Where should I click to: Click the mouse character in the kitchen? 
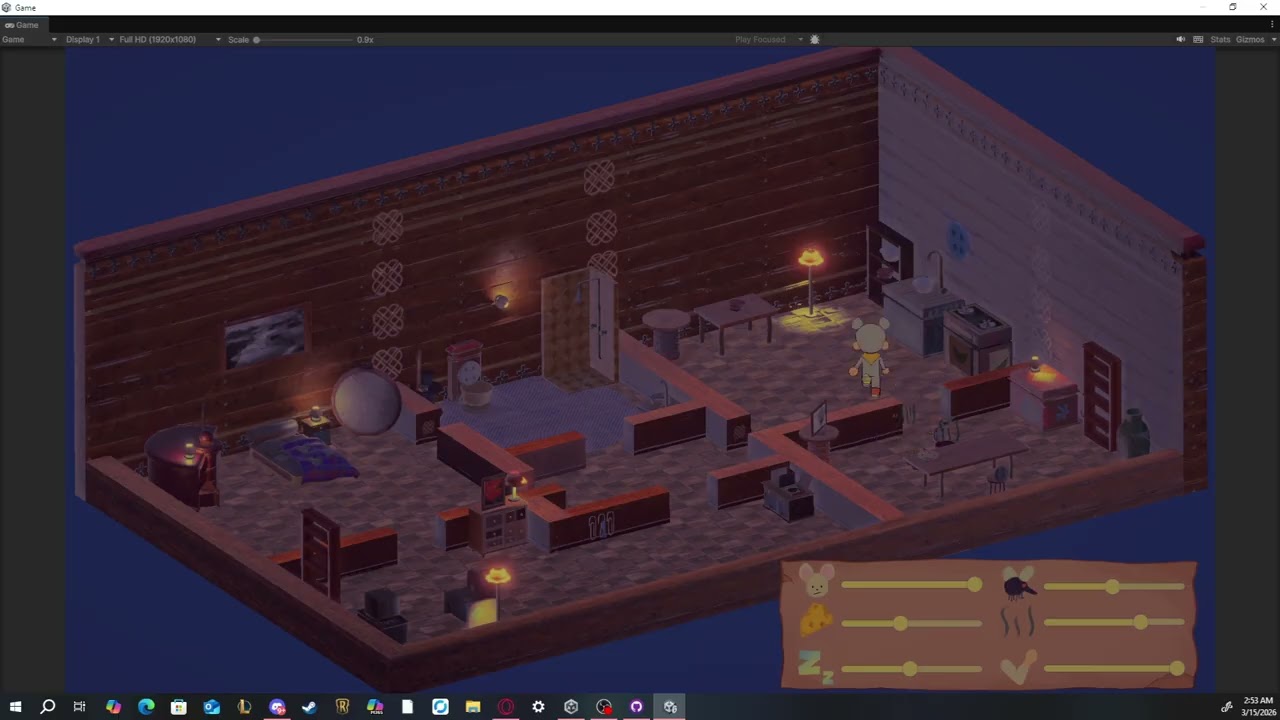pyautogui.click(x=870, y=358)
